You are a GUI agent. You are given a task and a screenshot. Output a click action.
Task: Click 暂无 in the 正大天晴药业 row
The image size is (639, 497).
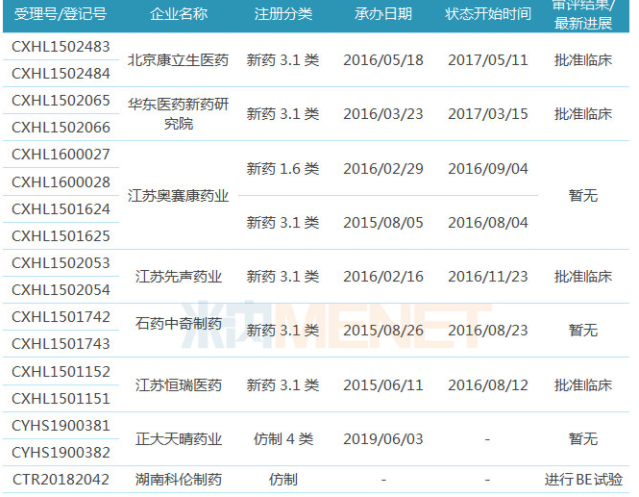click(583, 439)
